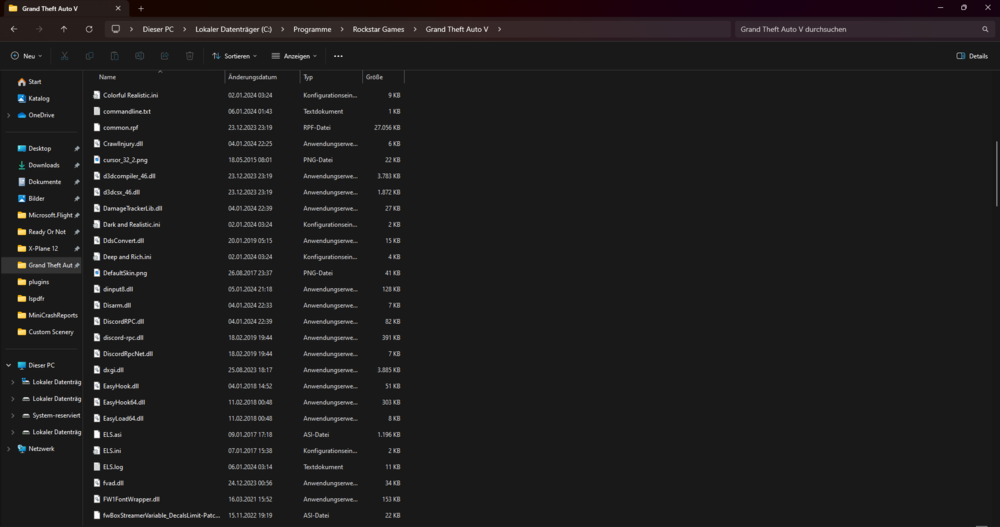1000x527 pixels.
Task: Click the Dieser PC breadcrumb
Action: [158, 29]
